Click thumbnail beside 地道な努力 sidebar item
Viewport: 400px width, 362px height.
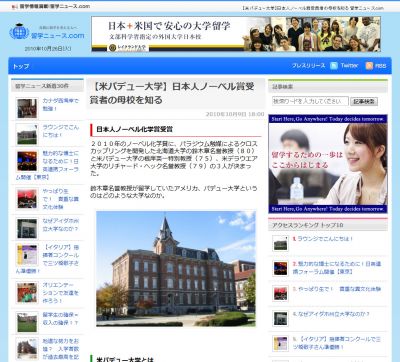click(x=27, y=349)
